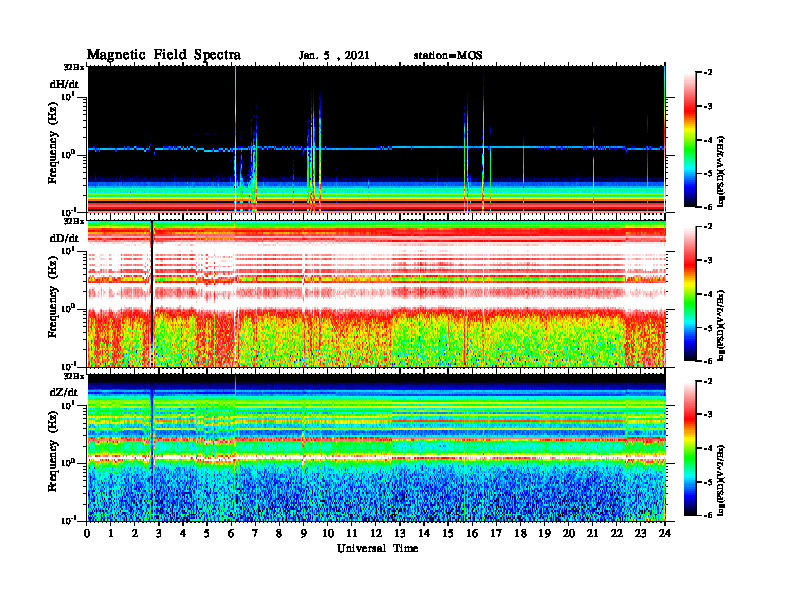The width and height of the screenshot is (792, 612).
Task: Click hour tick label "6" on time axis
Action: 231,534
